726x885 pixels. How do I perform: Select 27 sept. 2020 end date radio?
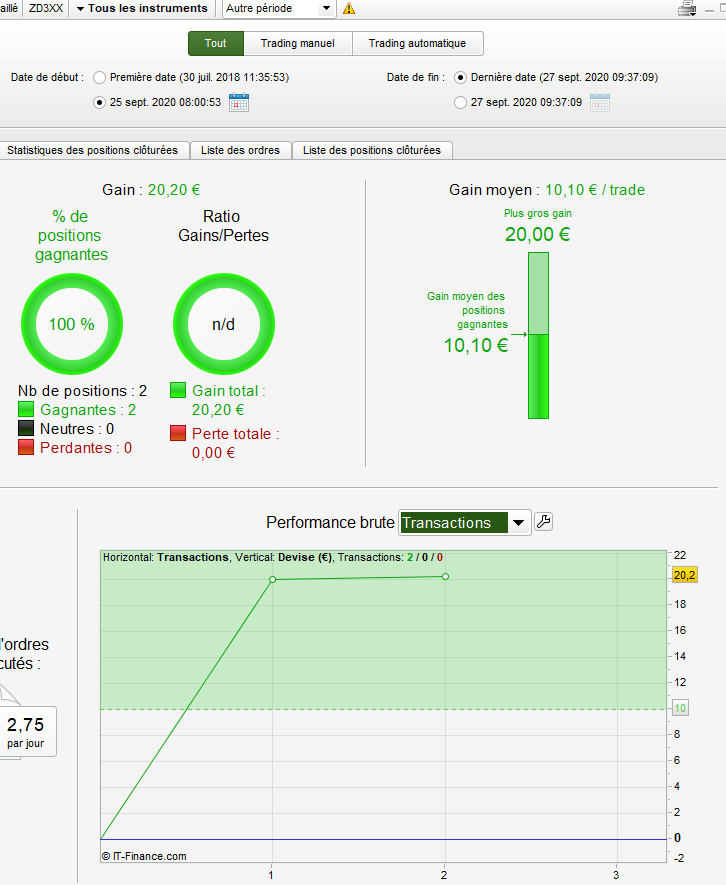tap(461, 103)
